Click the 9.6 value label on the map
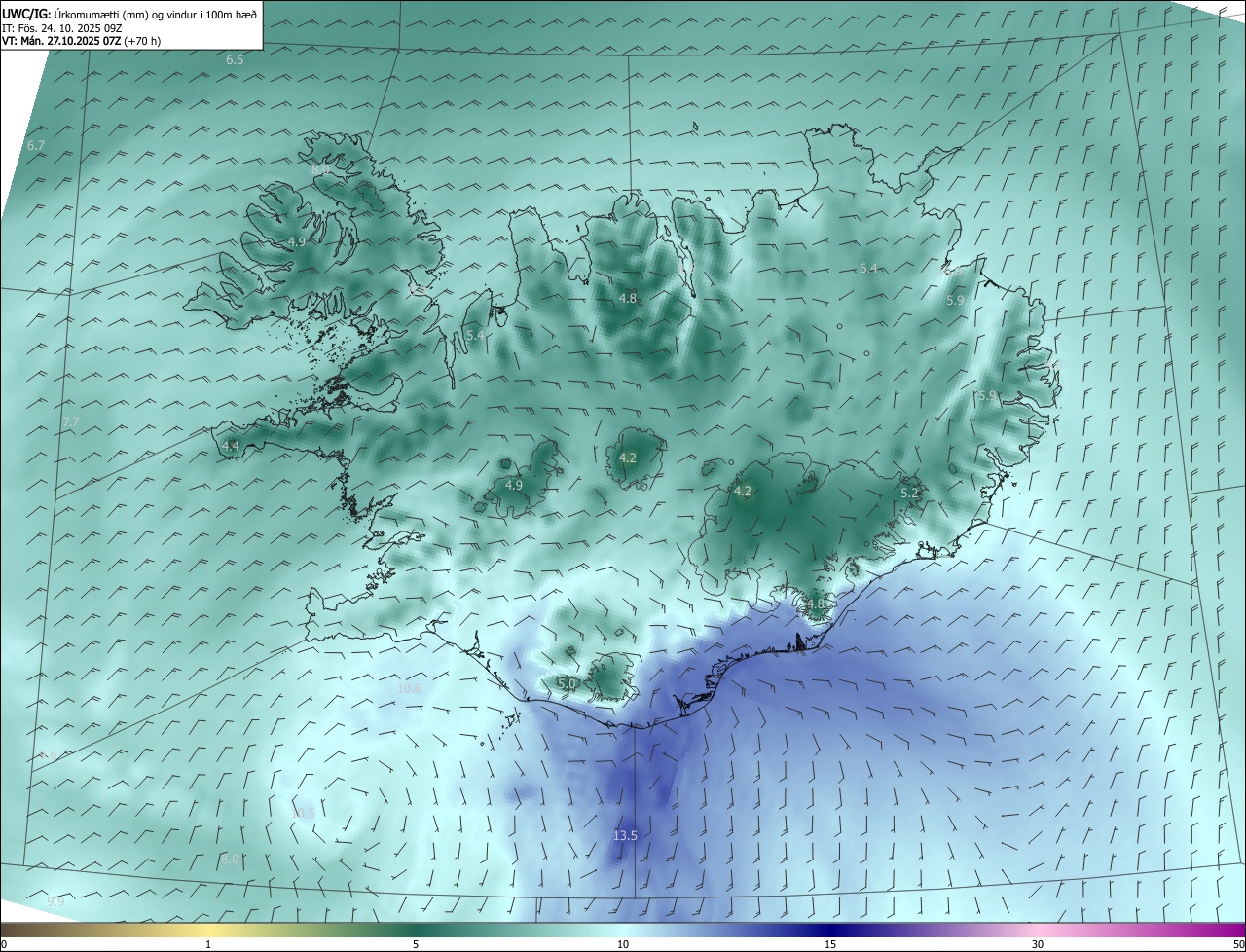This screenshot has height=952, width=1246. (x=49, y=755)
